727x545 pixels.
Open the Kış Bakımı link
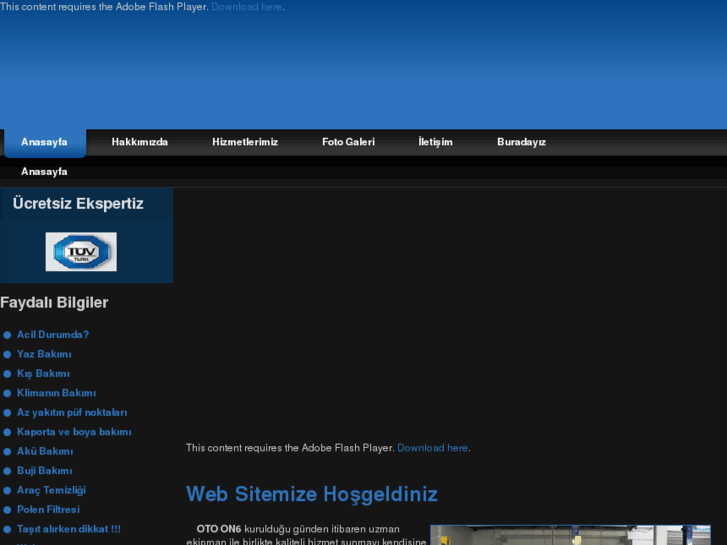pyautogui.click(x=43, y=374)
